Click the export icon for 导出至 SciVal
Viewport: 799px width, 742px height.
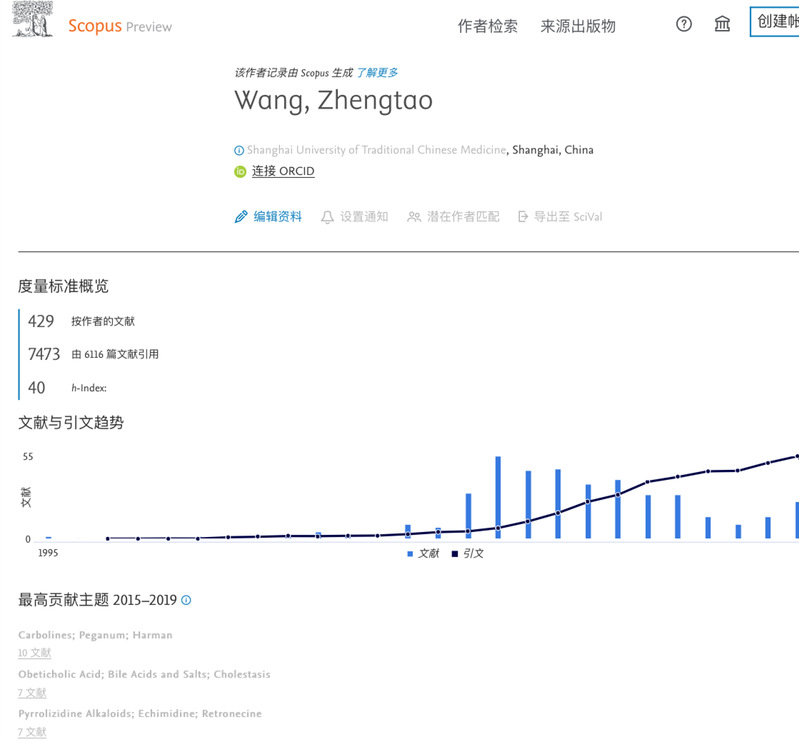[522, 217]
